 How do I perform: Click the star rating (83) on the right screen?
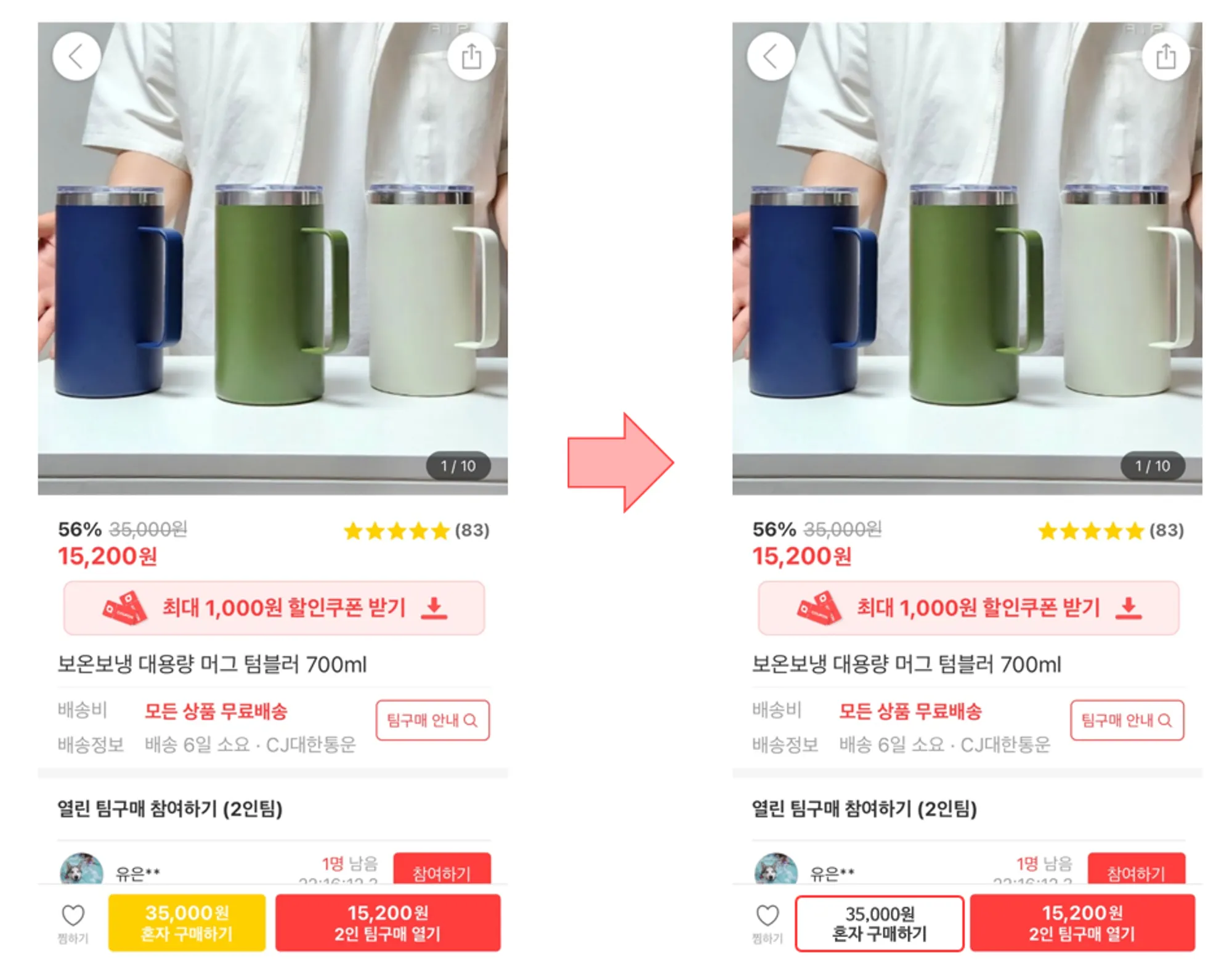tap(1111, 531)
